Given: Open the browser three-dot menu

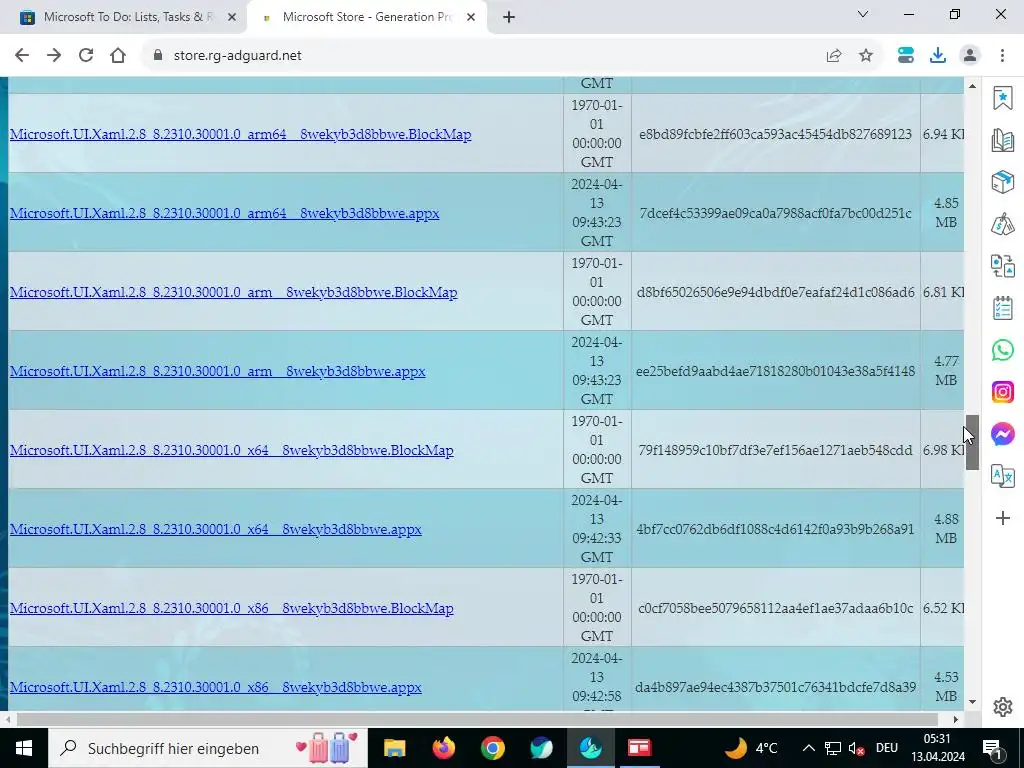Looking at the screenshot, I should point(1002,56).
